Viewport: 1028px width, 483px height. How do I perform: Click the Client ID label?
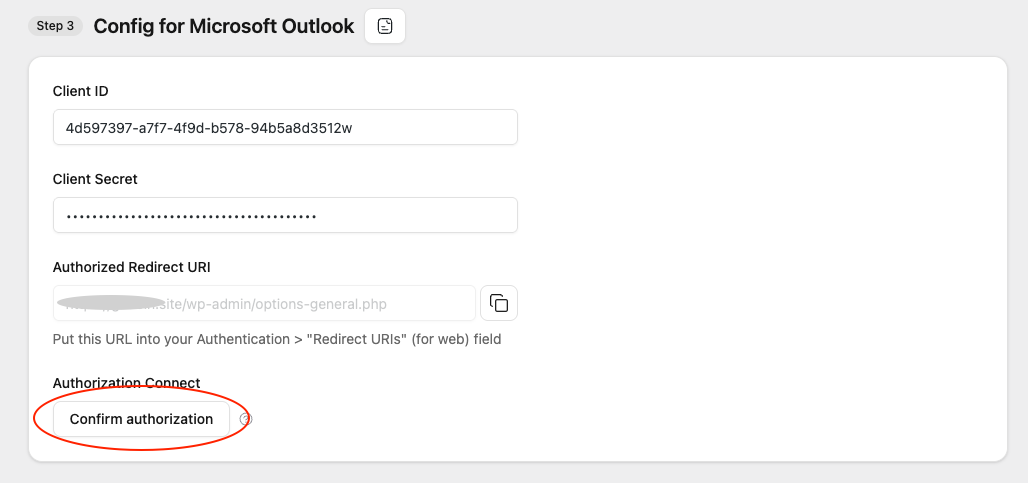click(x=80, y=91)
